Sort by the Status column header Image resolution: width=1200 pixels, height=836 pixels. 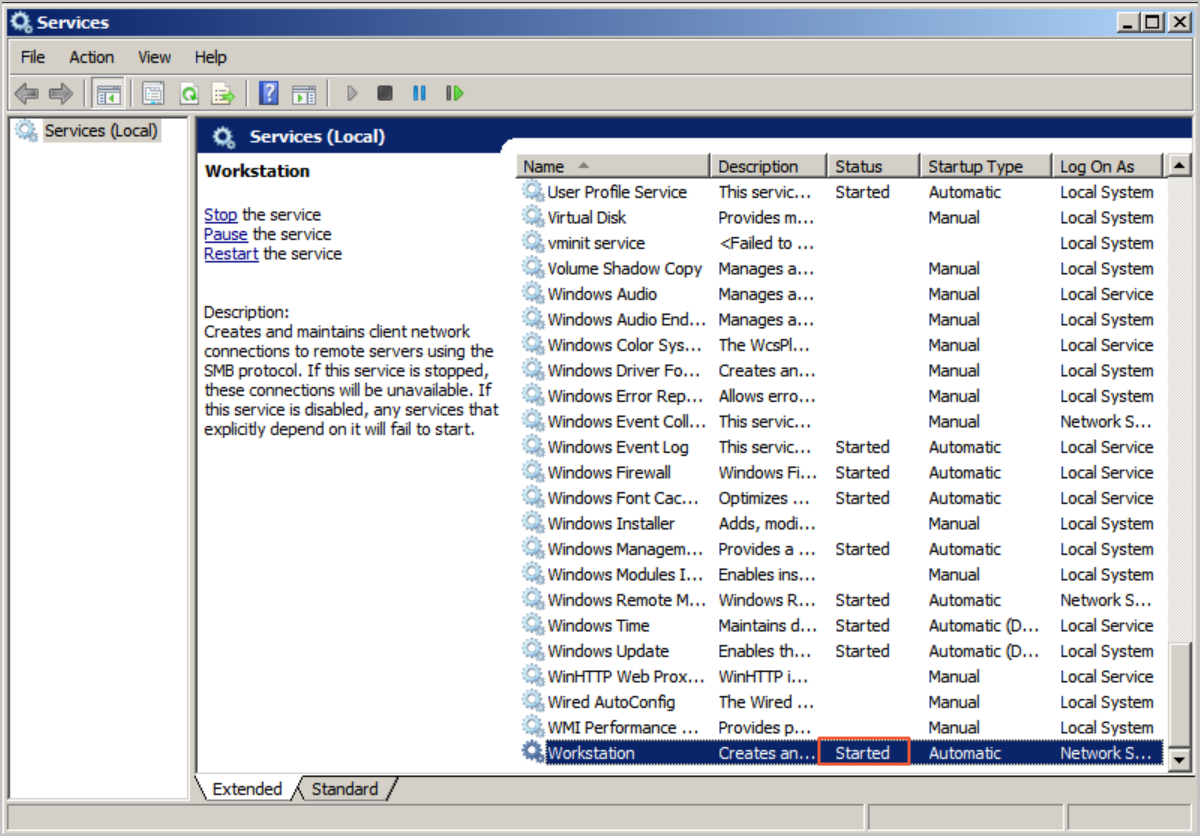point(873,166)
